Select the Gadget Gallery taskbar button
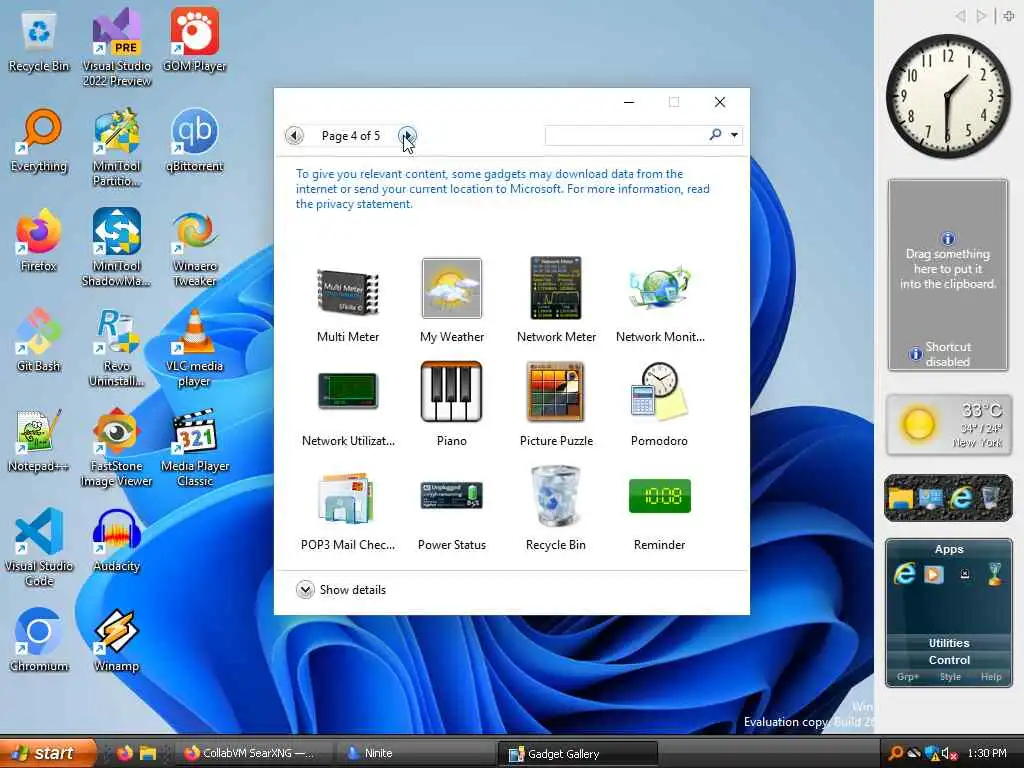 [577, 754]
